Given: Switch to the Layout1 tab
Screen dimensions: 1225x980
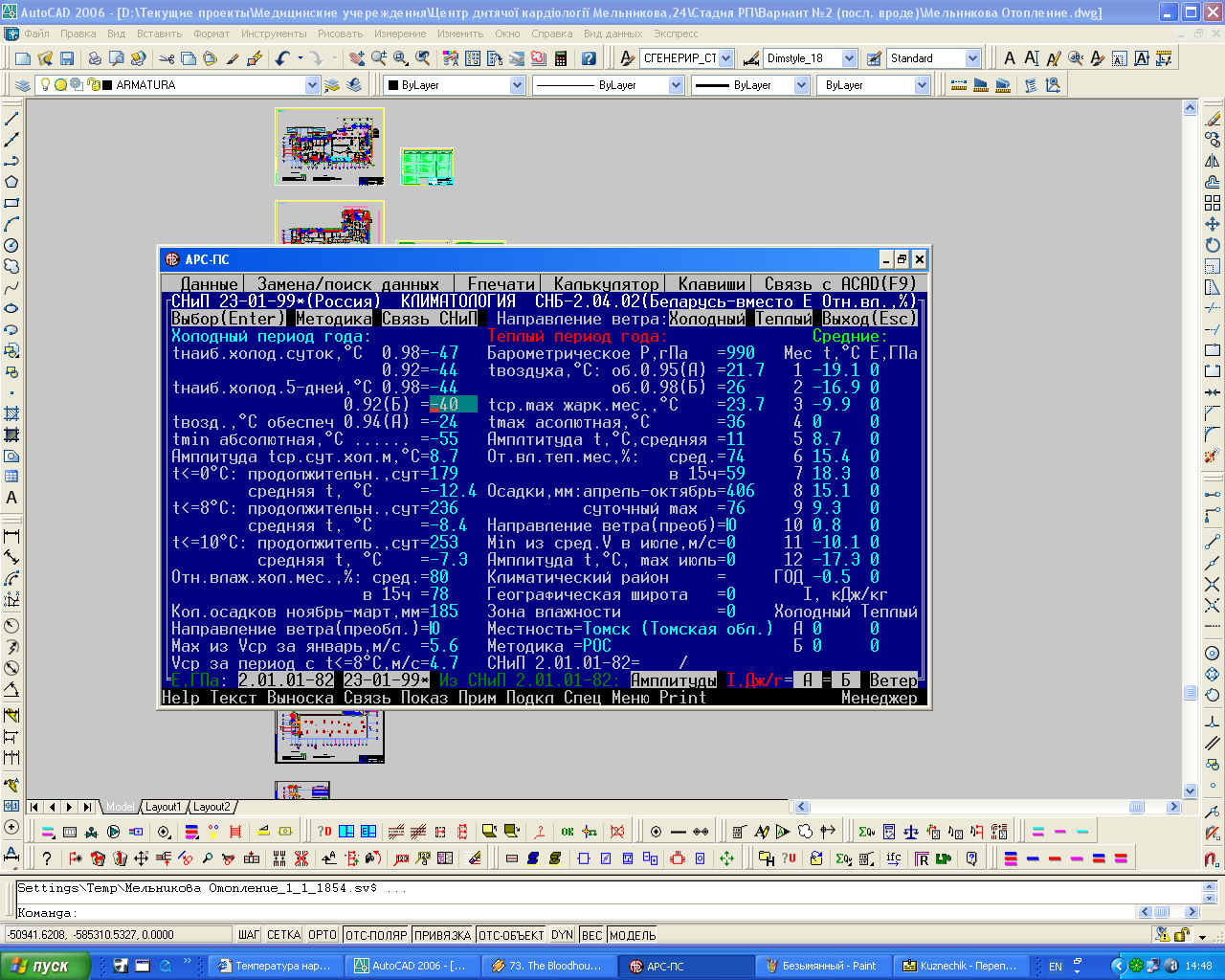Looking at the screenshot, I should 164,807.
